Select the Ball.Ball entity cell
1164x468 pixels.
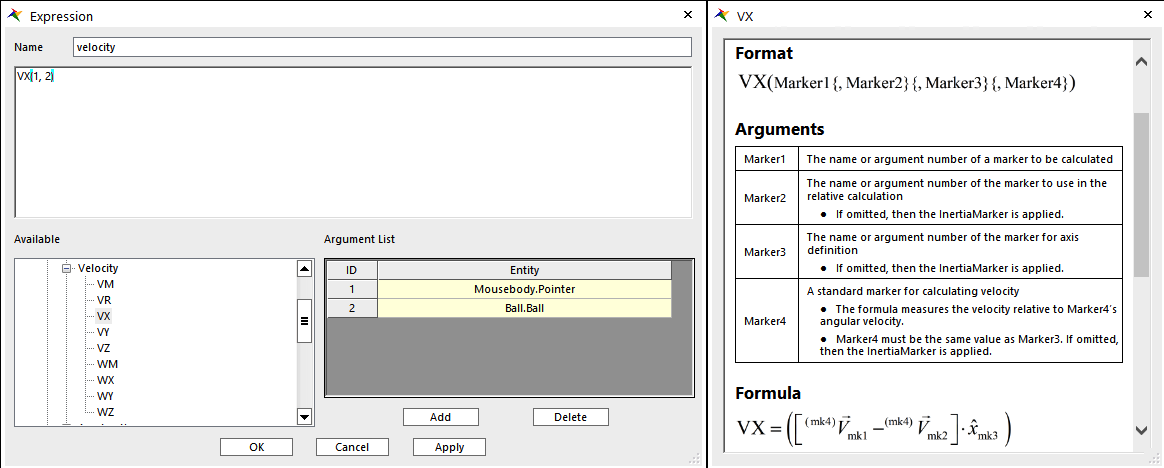(x=525, y=308)
